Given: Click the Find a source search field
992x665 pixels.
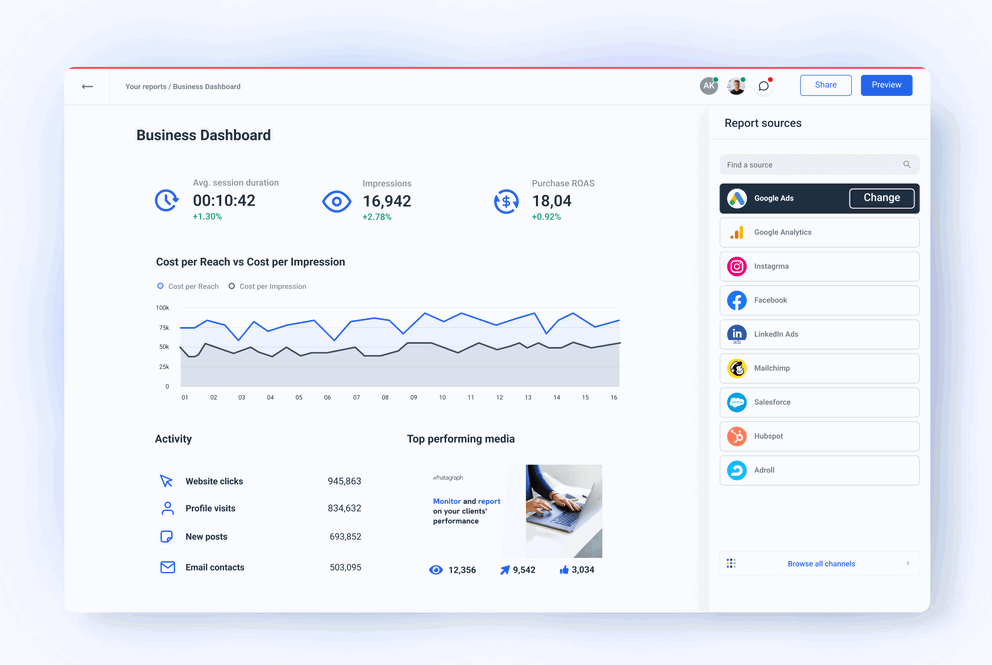Looking at the screenshot, I should 810,164.
